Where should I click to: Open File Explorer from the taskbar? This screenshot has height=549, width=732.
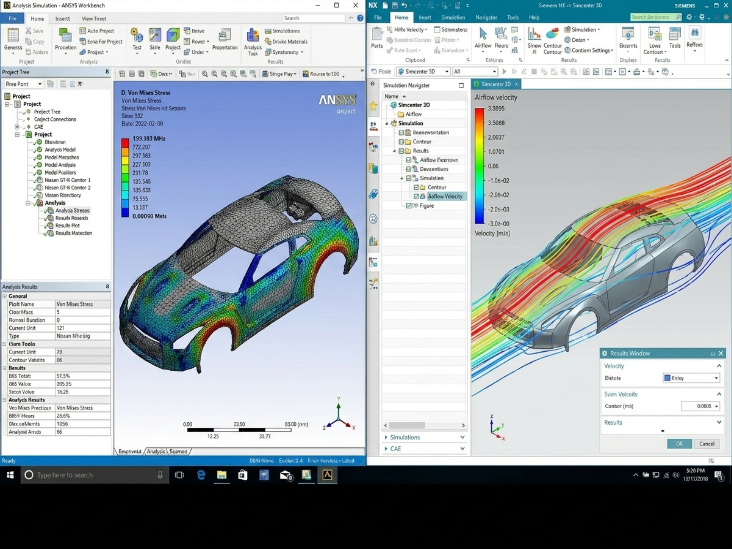tap(221, 475)
